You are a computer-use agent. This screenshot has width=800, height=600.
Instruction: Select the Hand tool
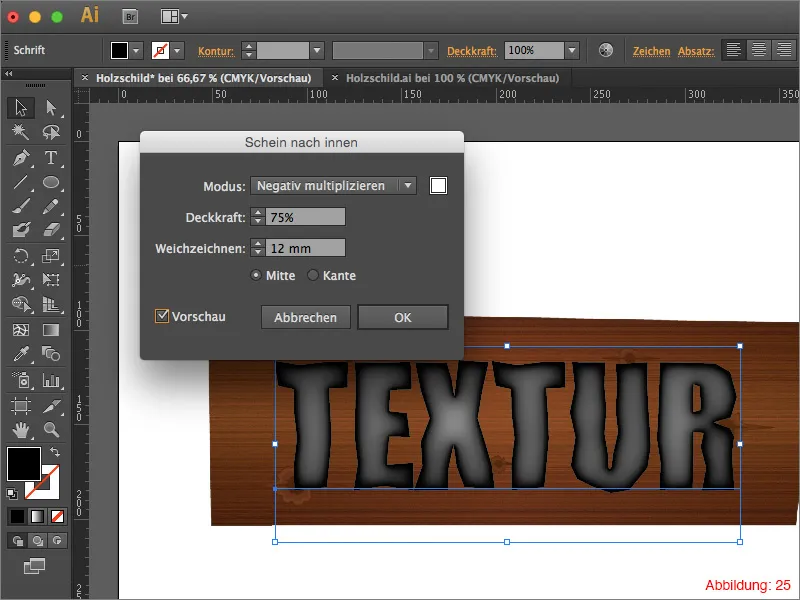[21, 430]
